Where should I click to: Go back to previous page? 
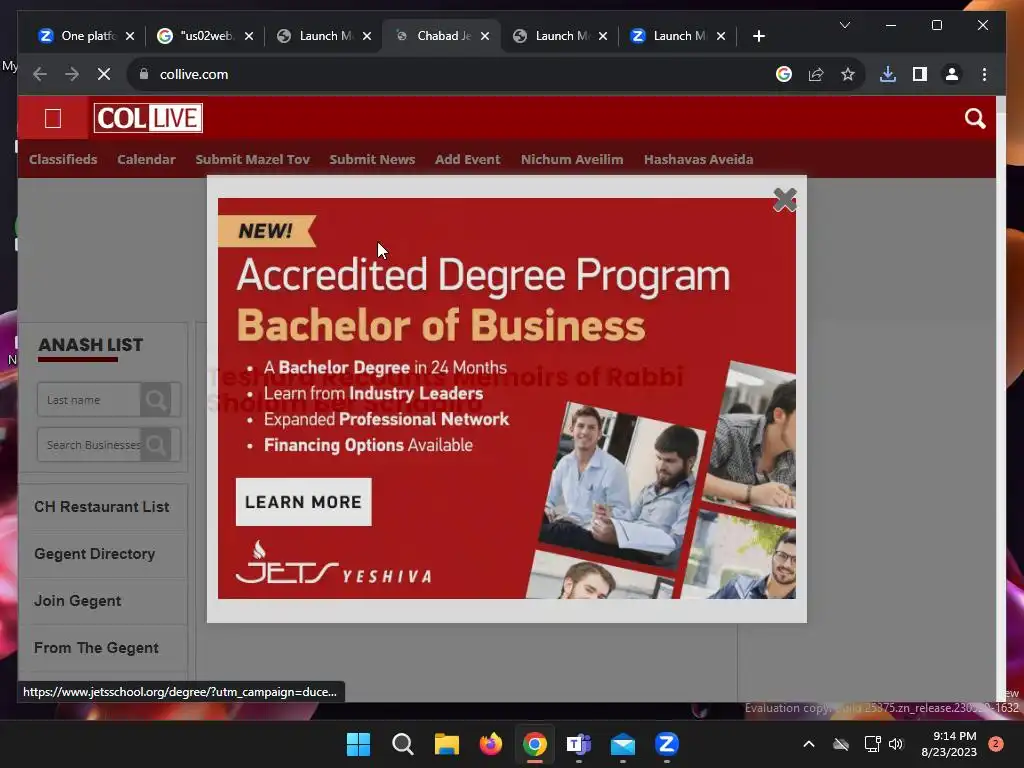(x=40, y=74)
